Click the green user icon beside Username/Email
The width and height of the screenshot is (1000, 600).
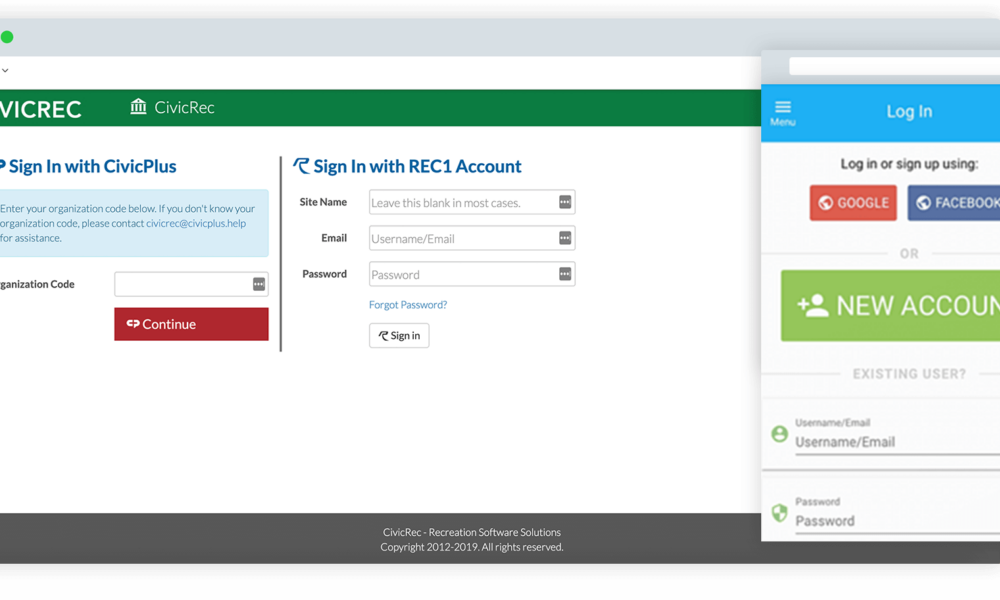pos(779,434)
